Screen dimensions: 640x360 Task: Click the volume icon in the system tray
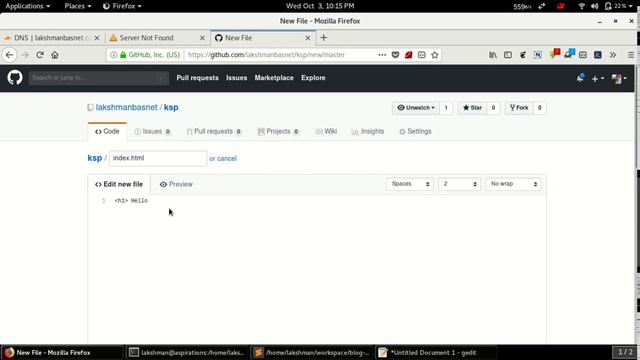click(x=594, y=6)
